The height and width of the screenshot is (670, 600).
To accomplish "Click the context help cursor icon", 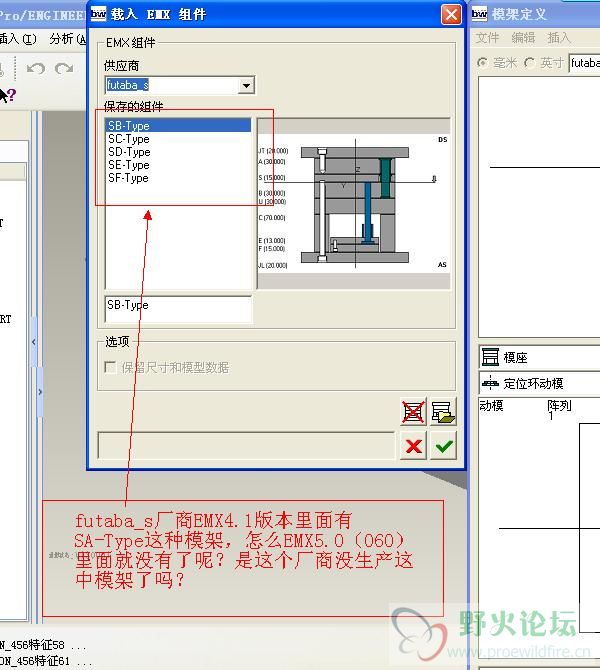I will (7, 95).
